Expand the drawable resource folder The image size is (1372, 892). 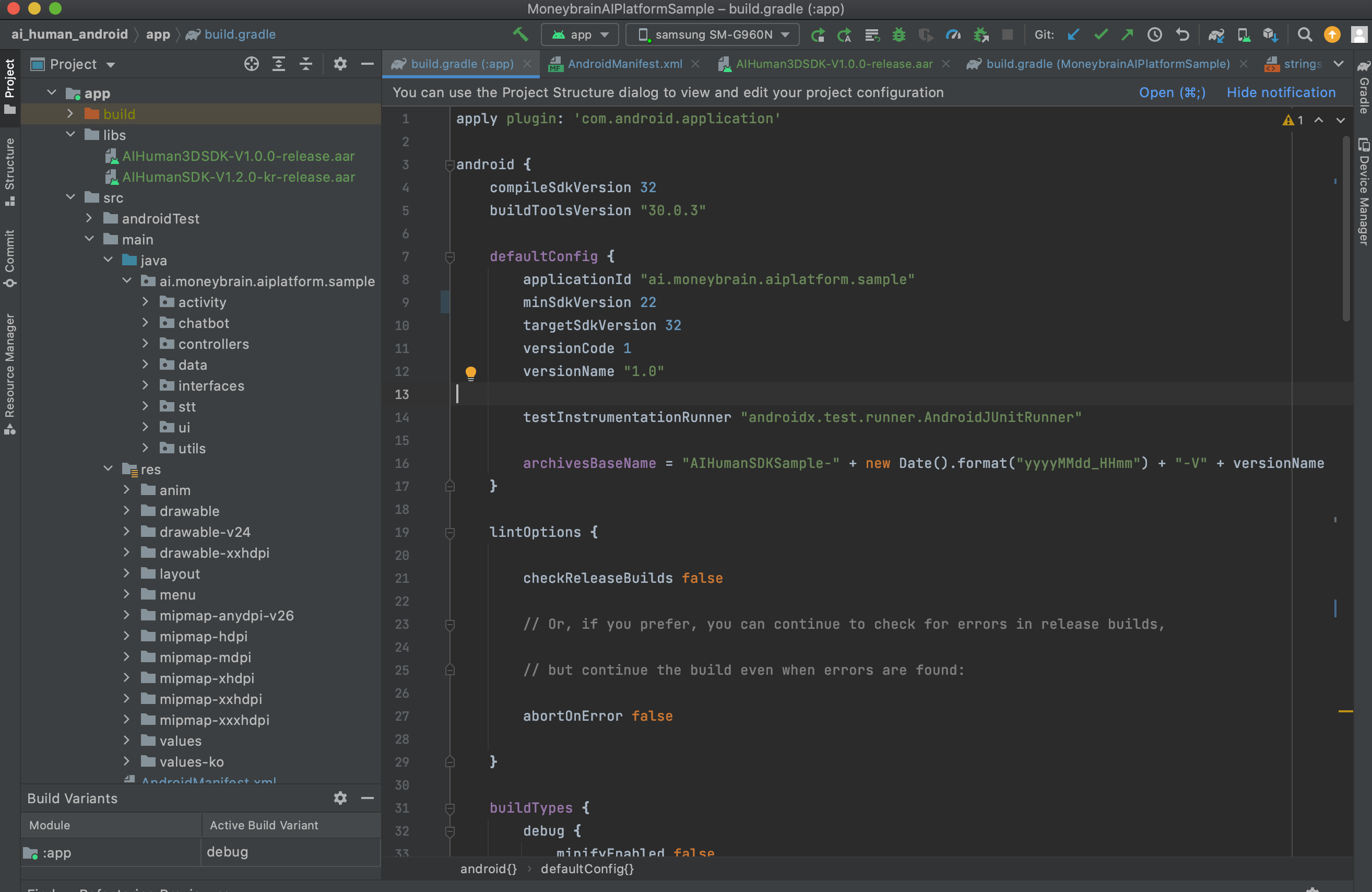[x=126, y=510]
